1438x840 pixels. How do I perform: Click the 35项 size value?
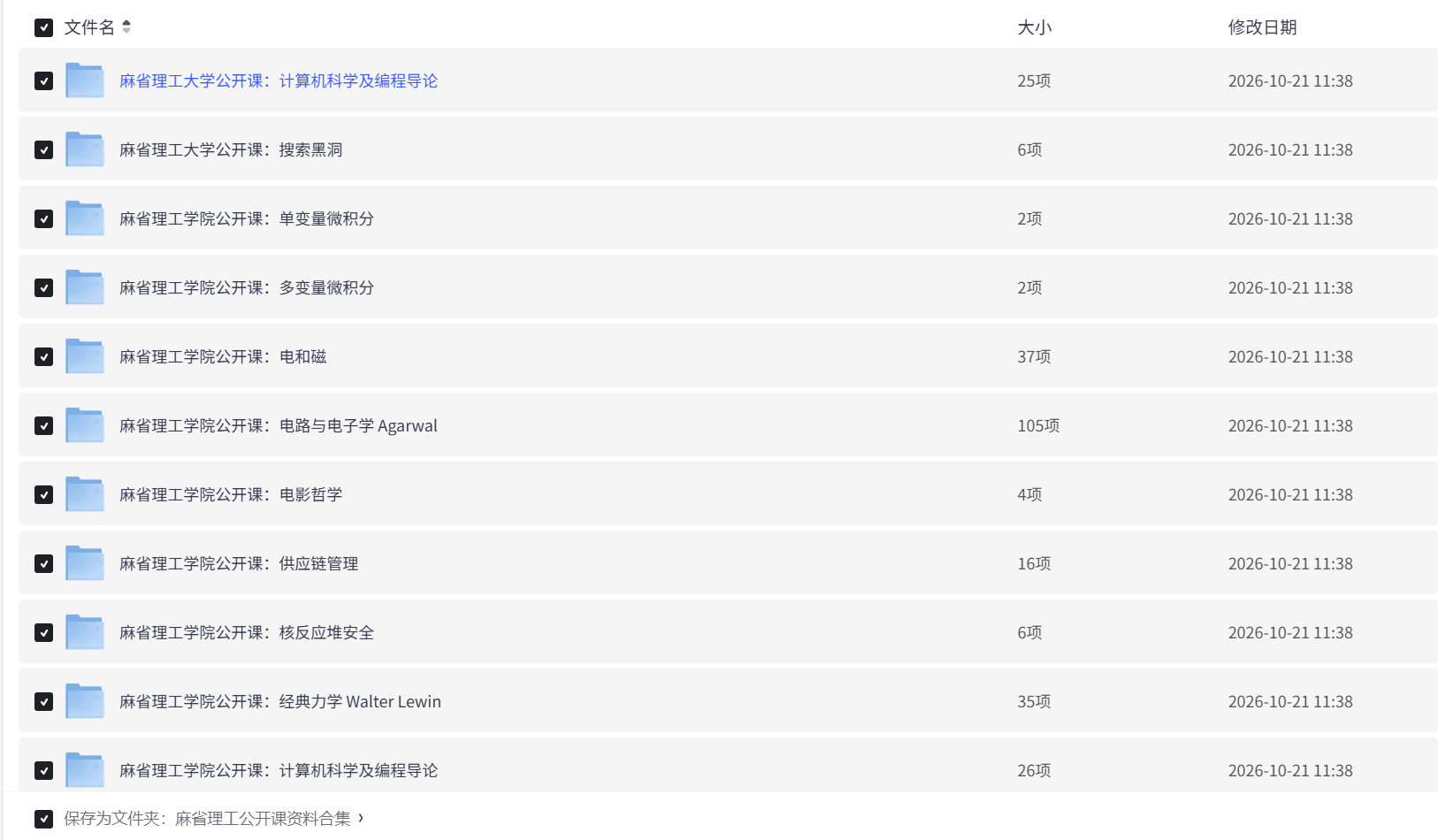click(1034, 701)
